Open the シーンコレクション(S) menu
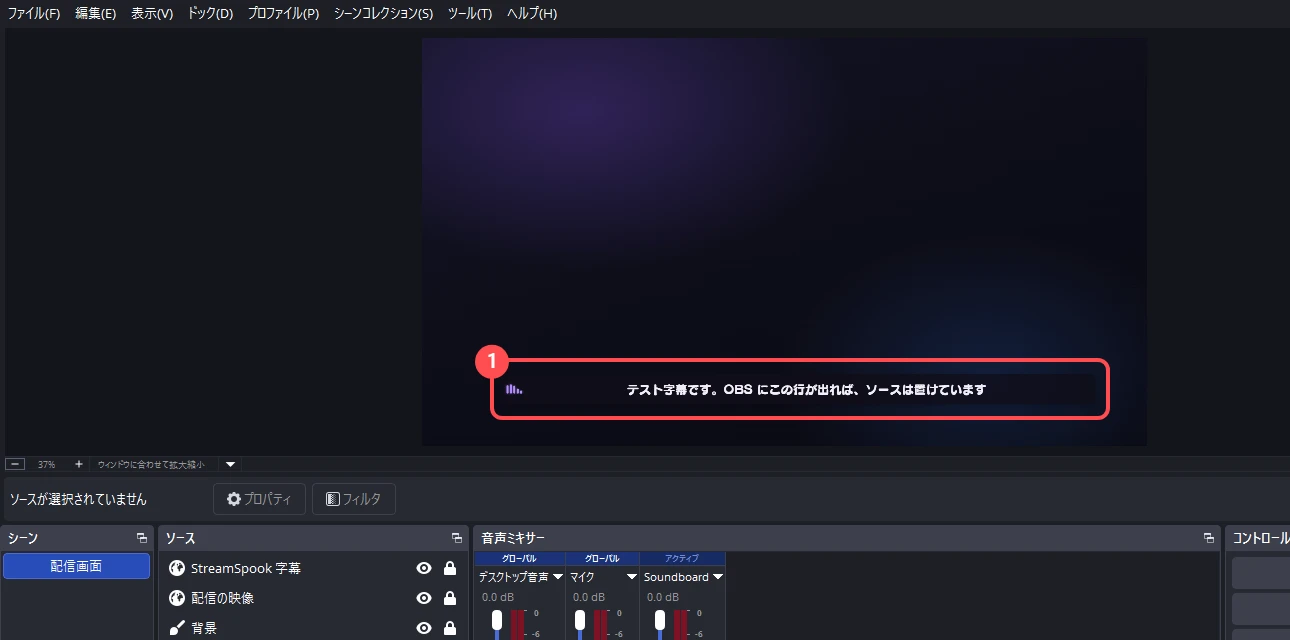Viewport: 1290px width, 640px height. pyautogui.click(x=383, y=14)
